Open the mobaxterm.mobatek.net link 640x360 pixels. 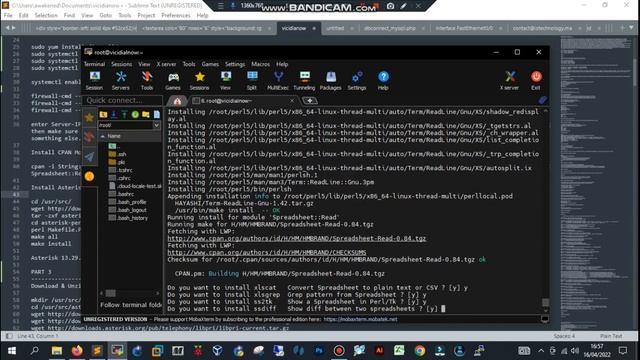click(360, 319)
